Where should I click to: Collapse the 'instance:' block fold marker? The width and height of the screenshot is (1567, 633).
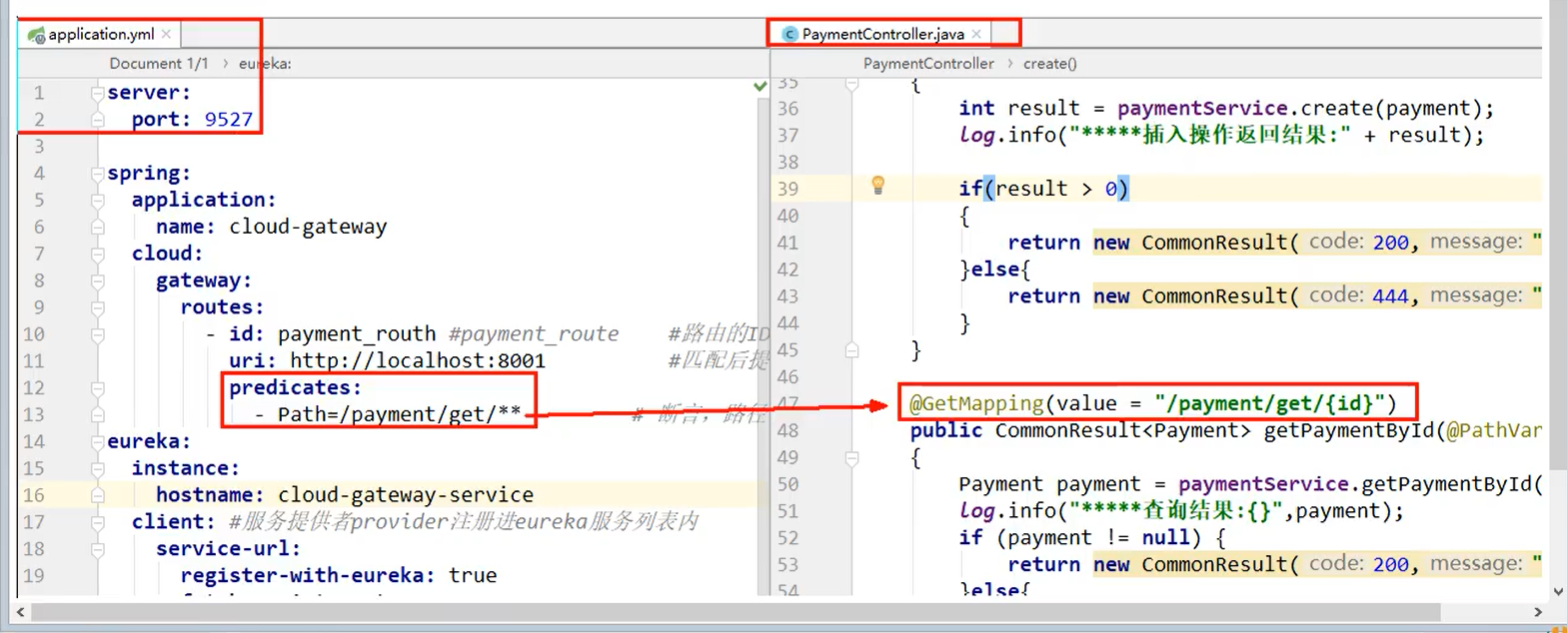coord(98,468)
